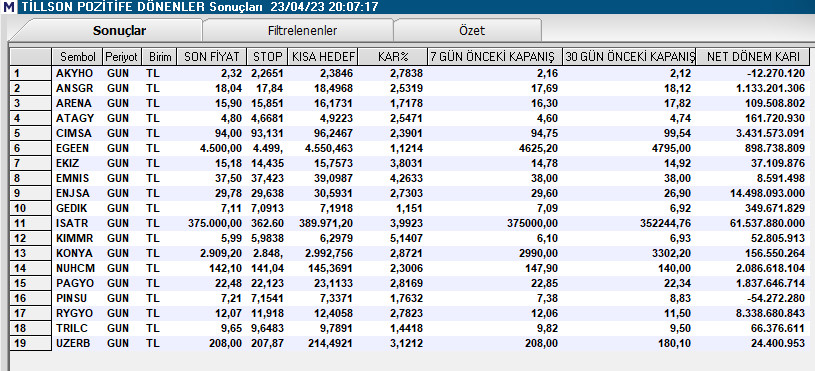The width and height of the screenshot is (815, 371).
Task: Click the M application icon in title bar
Action: pos(8,7)
